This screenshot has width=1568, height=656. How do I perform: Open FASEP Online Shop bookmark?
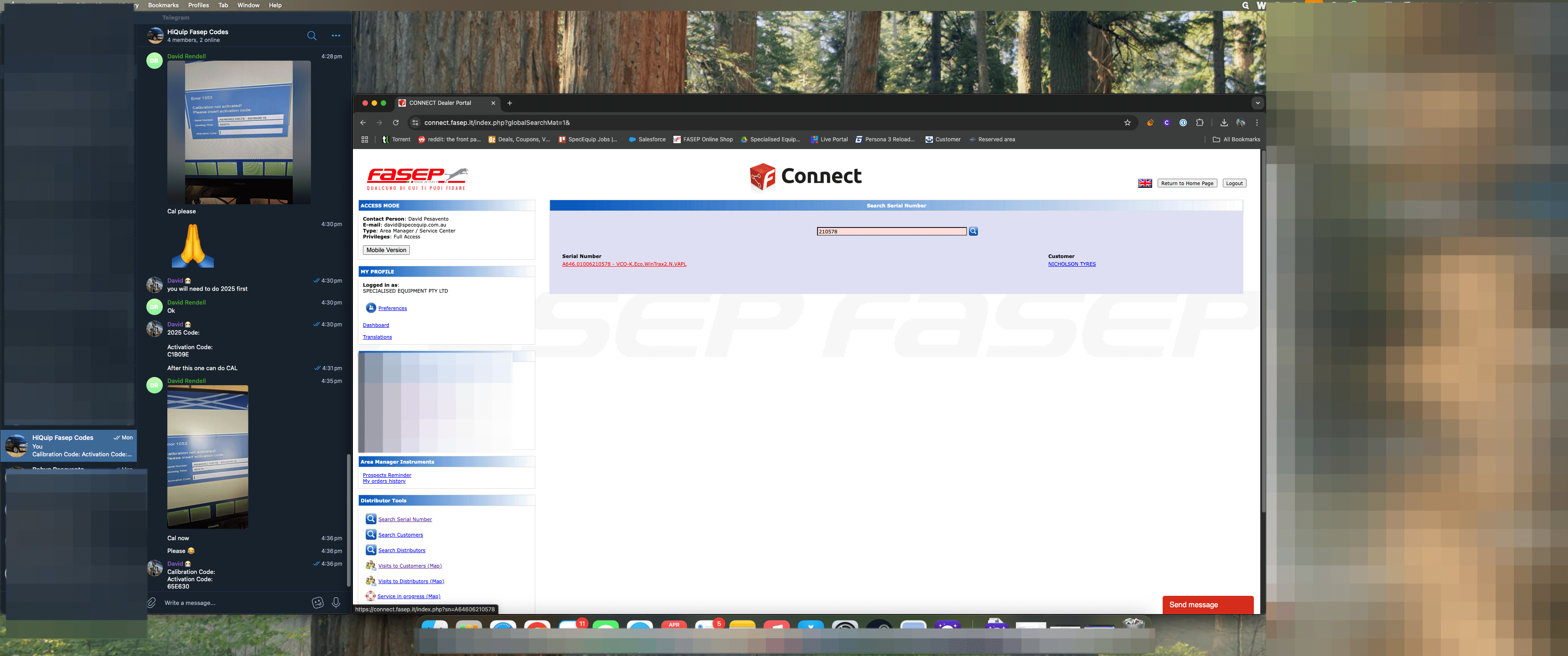click(703, 139)
